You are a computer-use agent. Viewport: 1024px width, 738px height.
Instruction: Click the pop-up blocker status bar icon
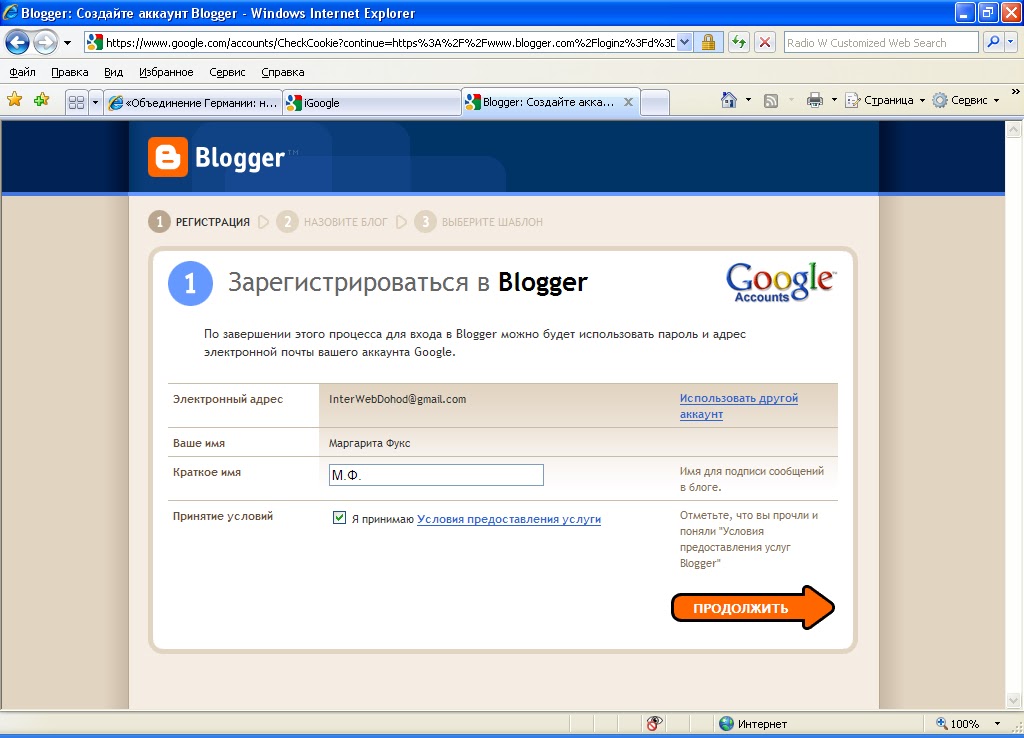click(654, 723)
